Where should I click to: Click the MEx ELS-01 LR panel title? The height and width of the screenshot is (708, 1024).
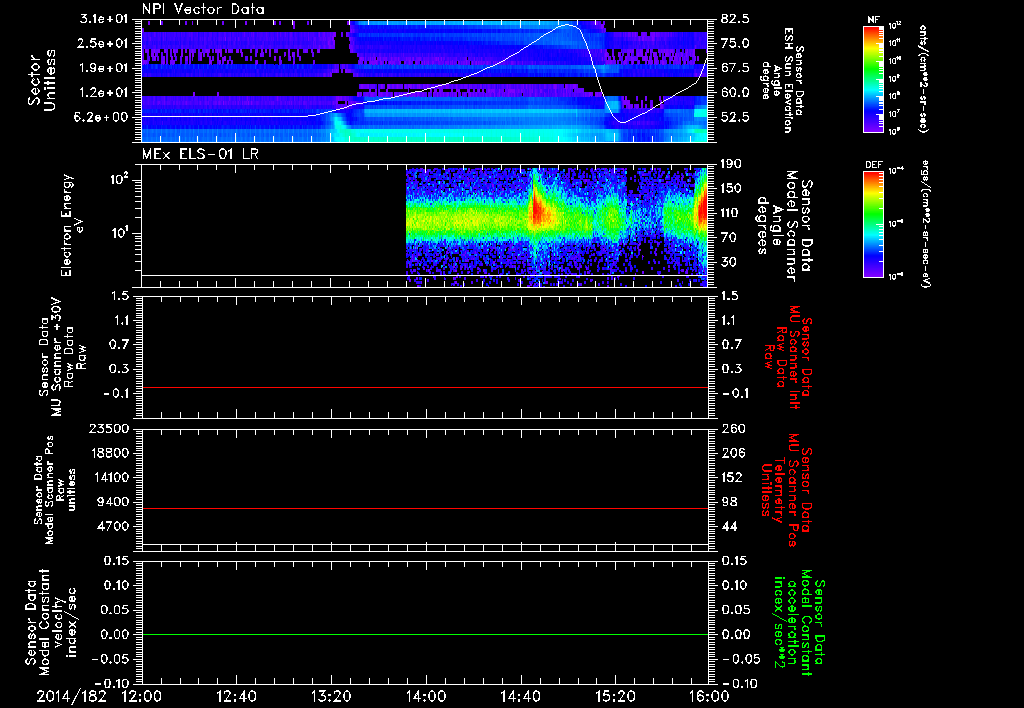pyautogui.click(x=200, y=155)
